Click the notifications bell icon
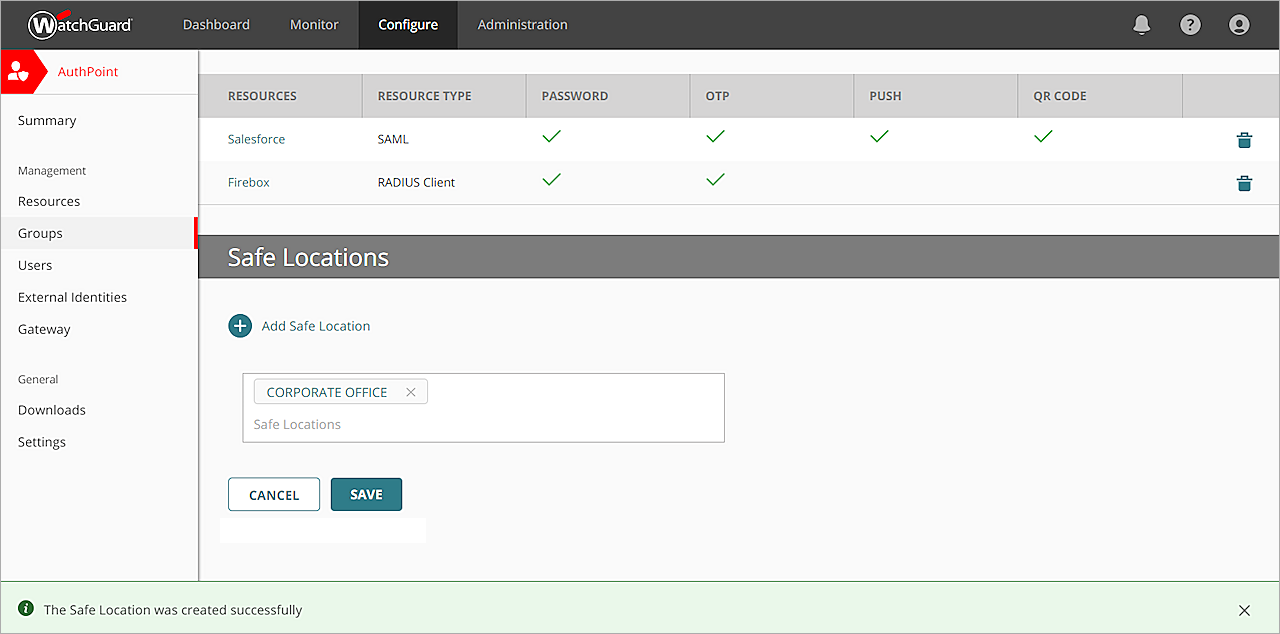The height and width of the screenshot is (634, 1280). (1141, 25)
